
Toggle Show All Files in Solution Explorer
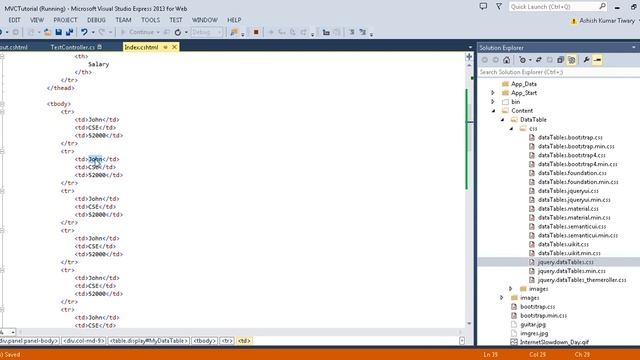(x=571, y=60)
